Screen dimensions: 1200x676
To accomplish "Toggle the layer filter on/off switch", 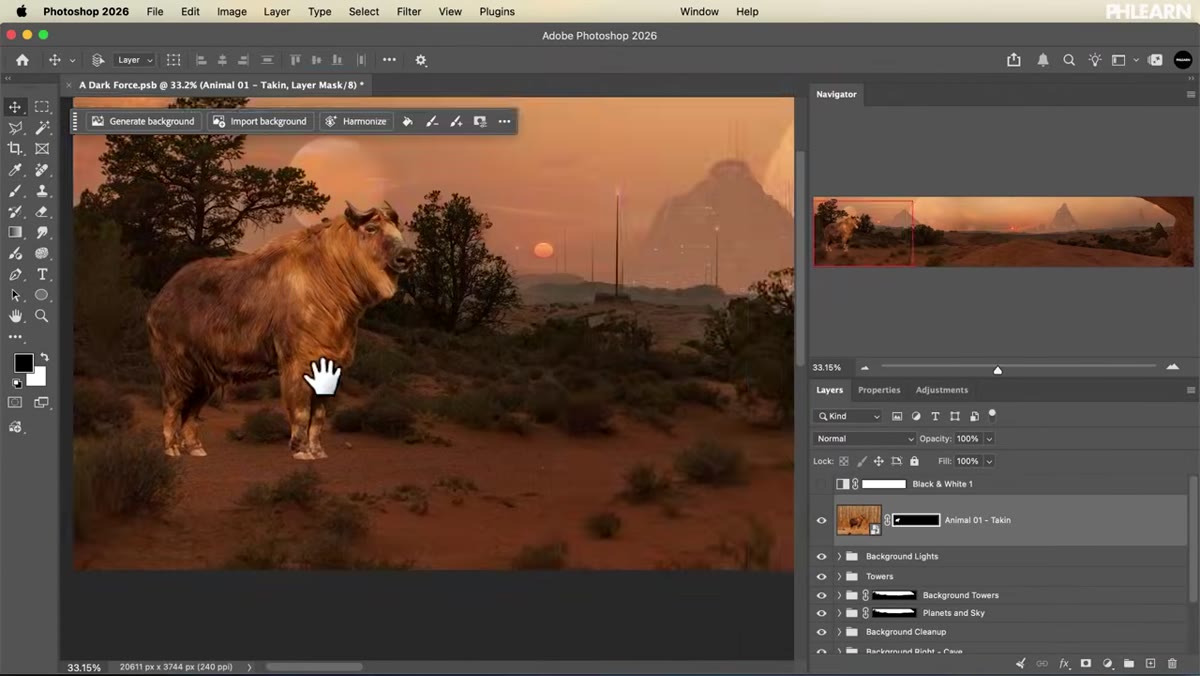I will point(992,414).
